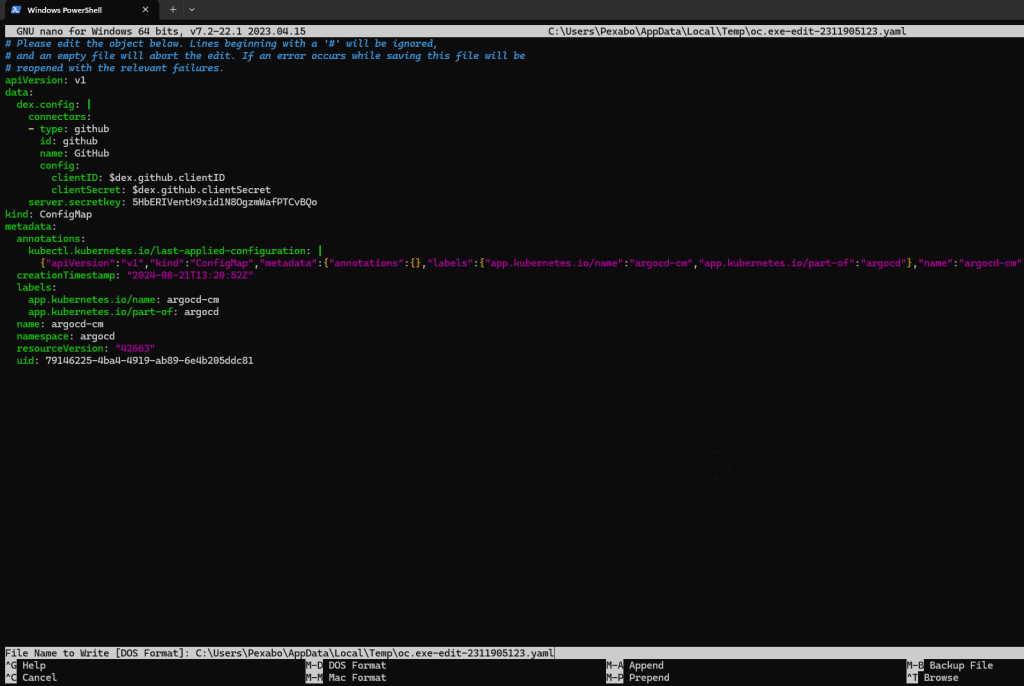Click the clientSecret value line

tap(161, 189)
